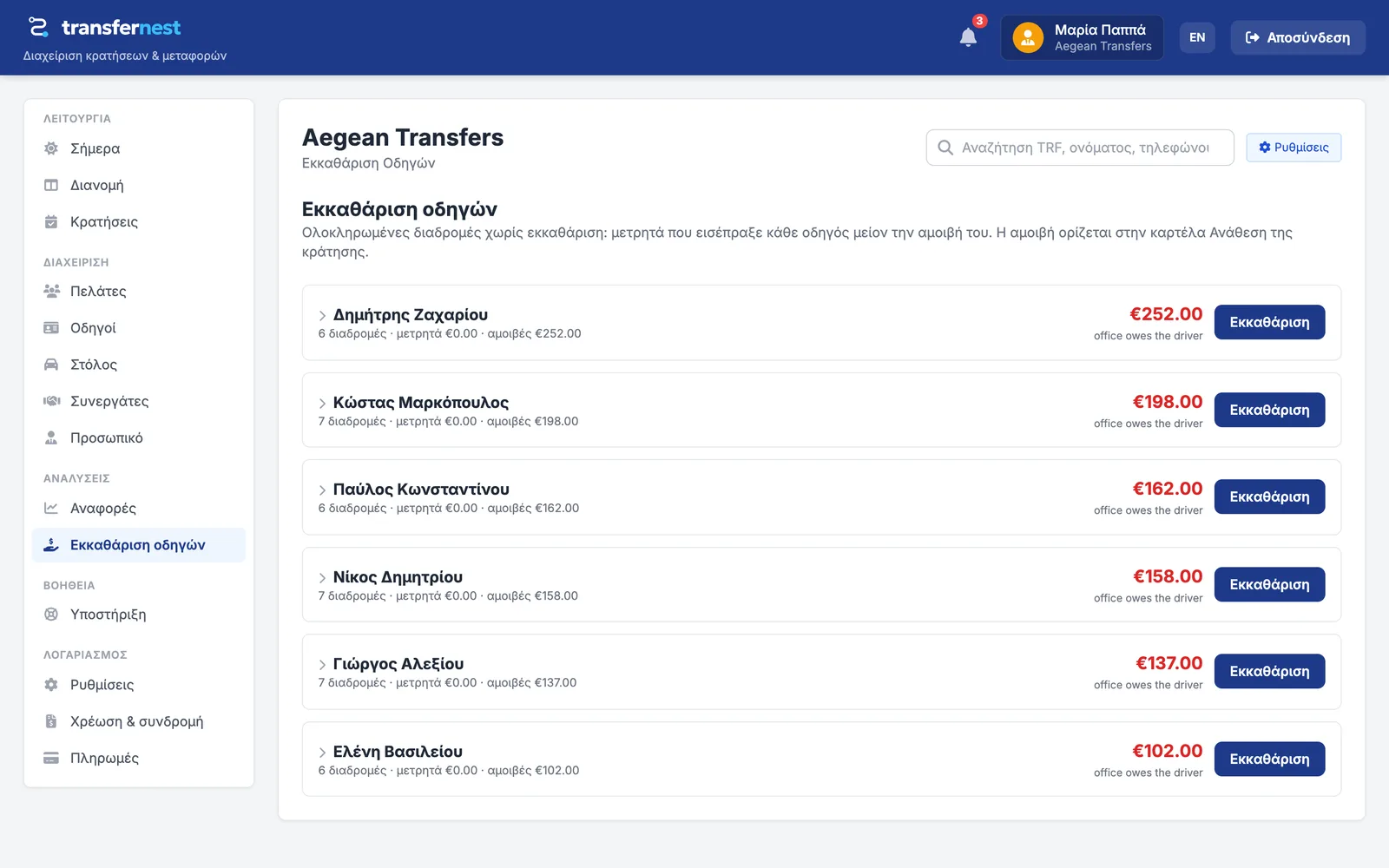1389x868 pixels.
Task: Click the Πελάτες group icon
Action: pos(51,291)
